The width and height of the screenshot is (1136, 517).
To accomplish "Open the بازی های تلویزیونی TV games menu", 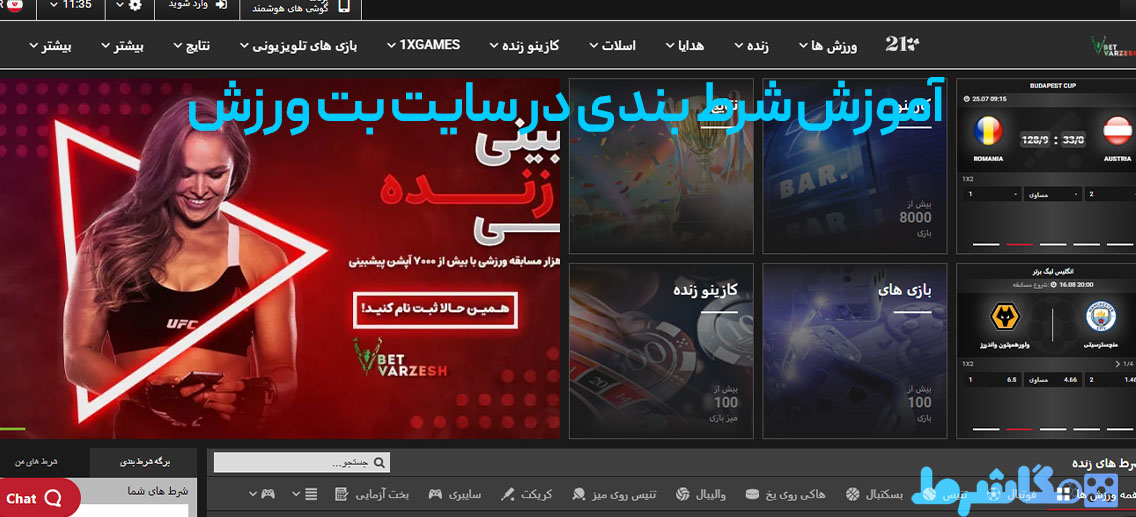I will click(298, 46).
